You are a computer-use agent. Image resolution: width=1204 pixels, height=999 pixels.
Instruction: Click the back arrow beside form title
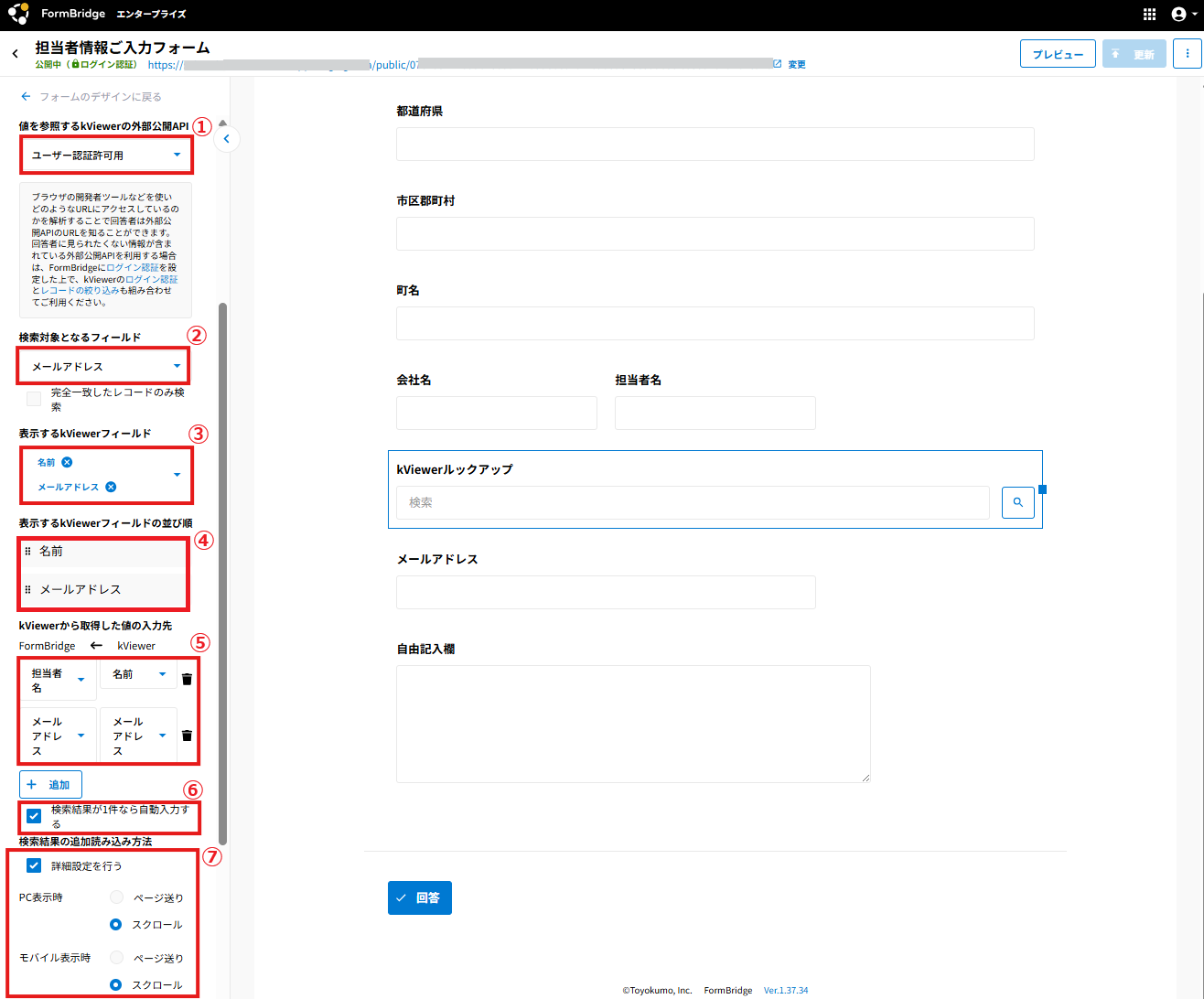click(x=15, y=54)
